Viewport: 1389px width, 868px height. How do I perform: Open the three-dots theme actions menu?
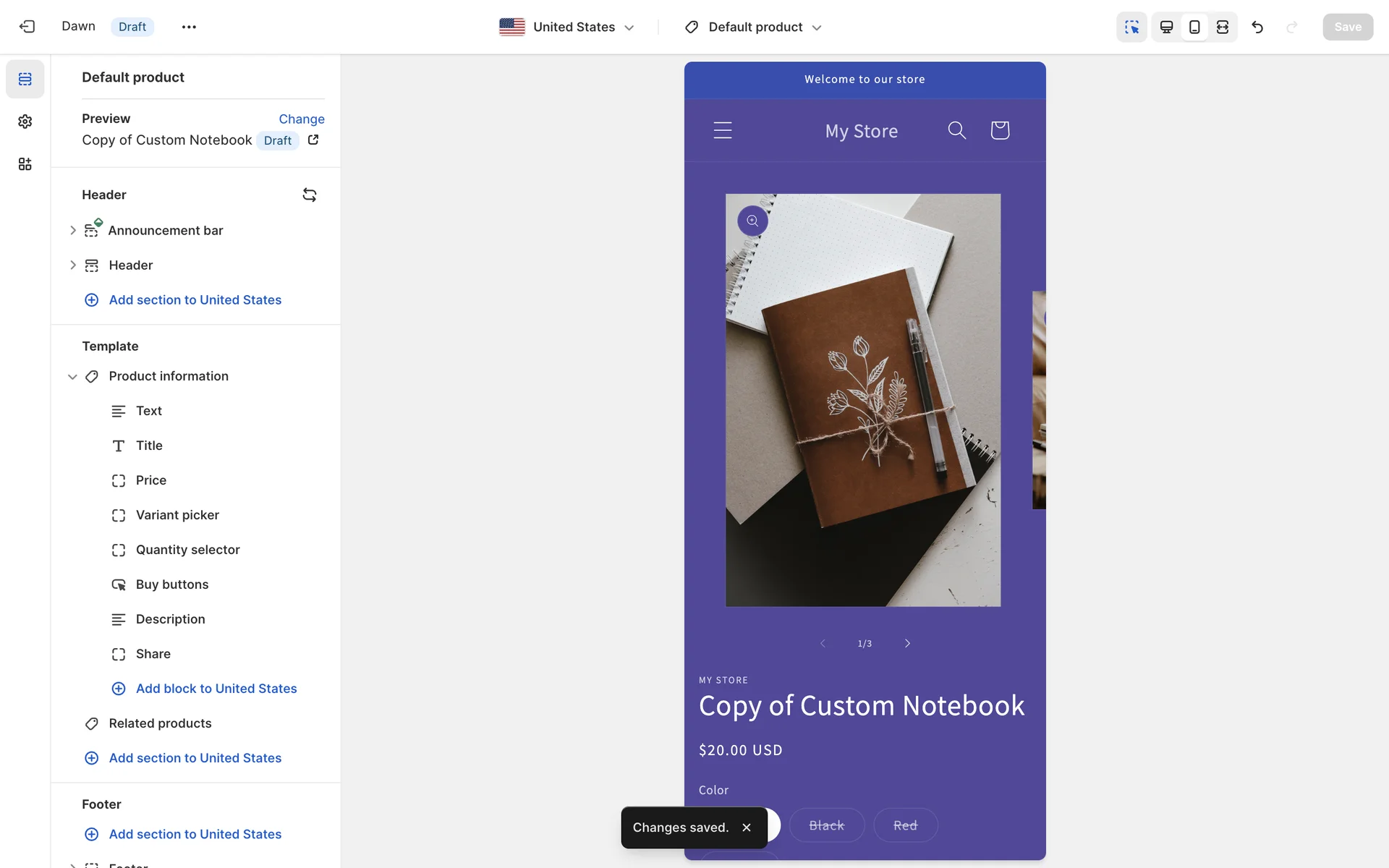tap(189, 27)
